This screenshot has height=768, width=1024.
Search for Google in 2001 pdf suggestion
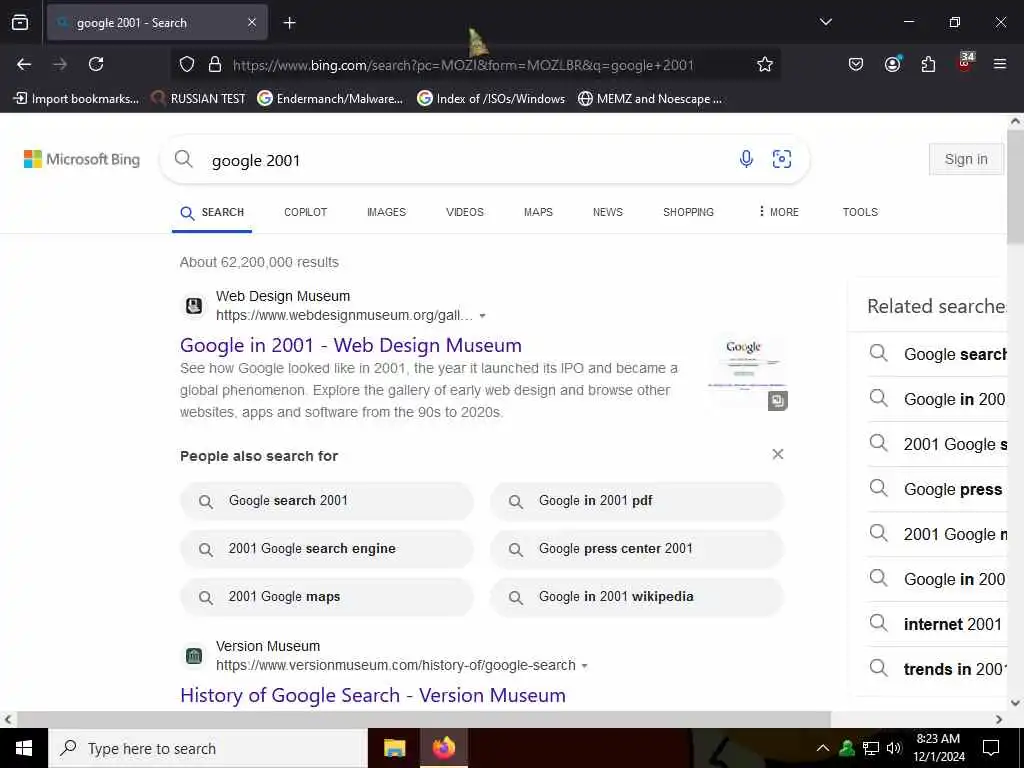pyautogui.click(x=637, y=501)
